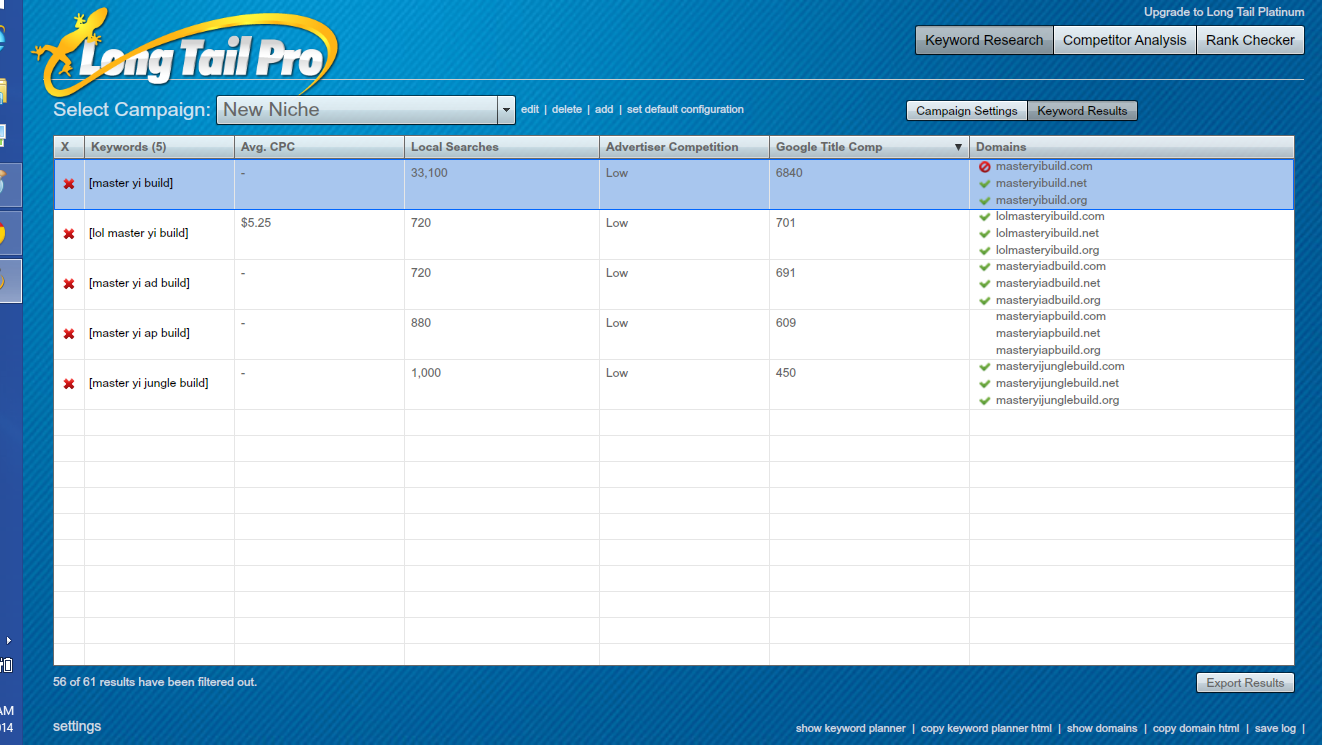Click the 6840 title competition value
The width and height of the screenshot is (1322, 746).
(x=789, y=173)
